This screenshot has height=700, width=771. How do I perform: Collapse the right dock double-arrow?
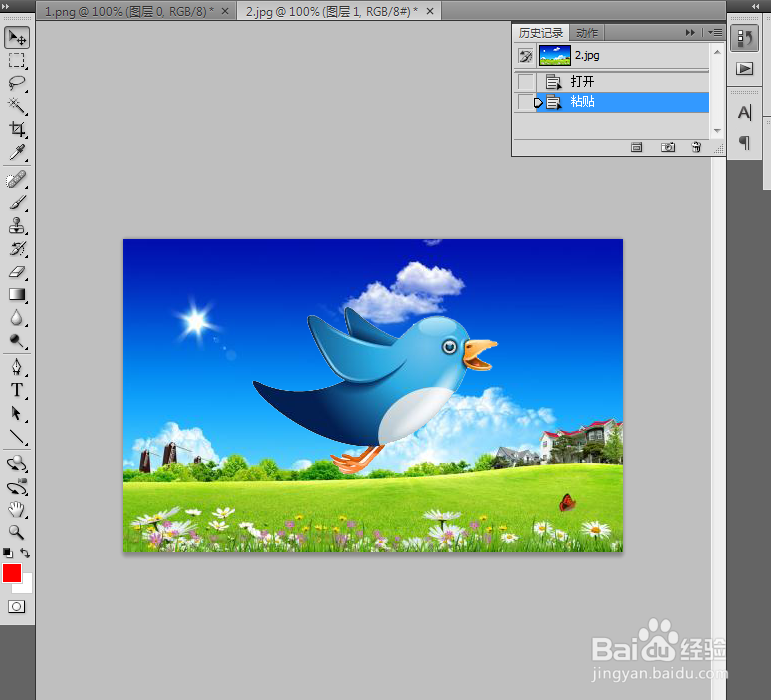click(755, 6)
